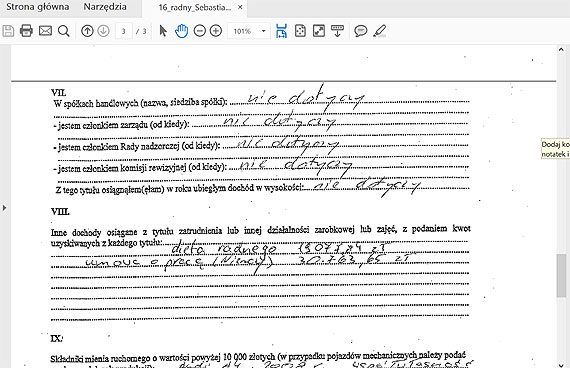Close the 16_radny_Sebastia... tab
Viewport: 570px width, 368px height.
[240, 7]
